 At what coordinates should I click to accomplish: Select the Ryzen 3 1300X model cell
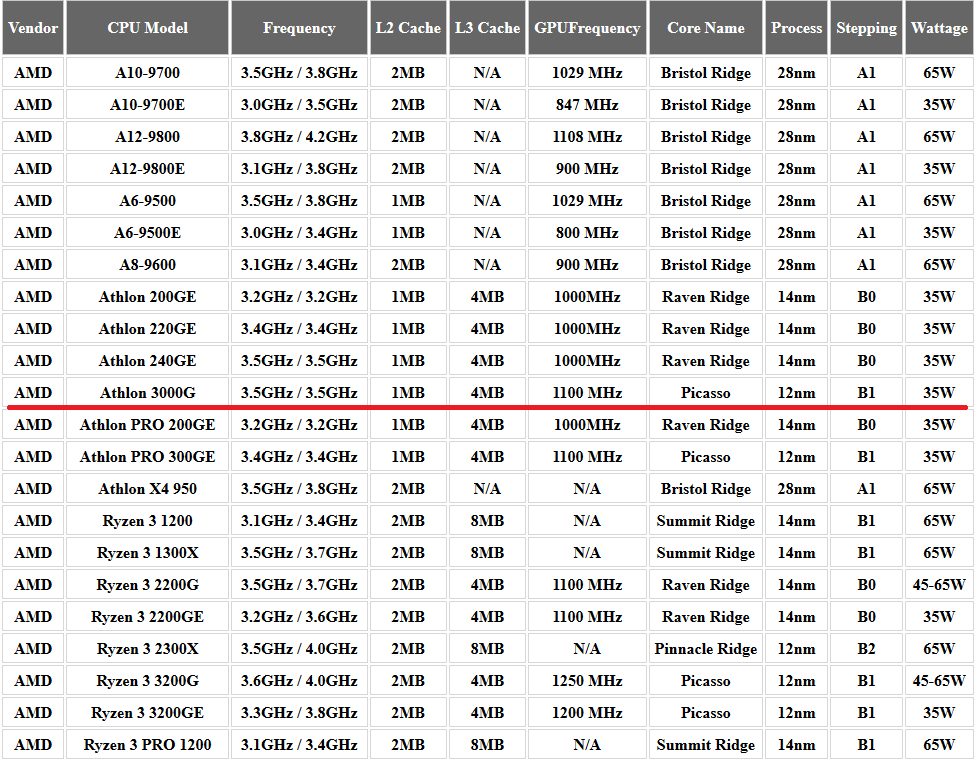pyautogui.click(x=148, y=553)
